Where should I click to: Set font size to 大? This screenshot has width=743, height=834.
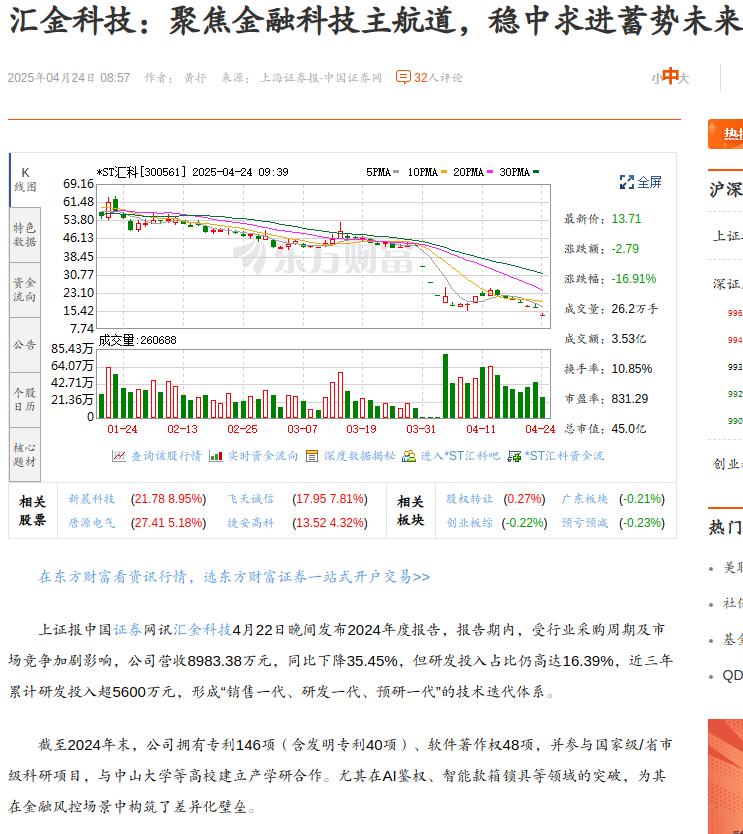684,79
